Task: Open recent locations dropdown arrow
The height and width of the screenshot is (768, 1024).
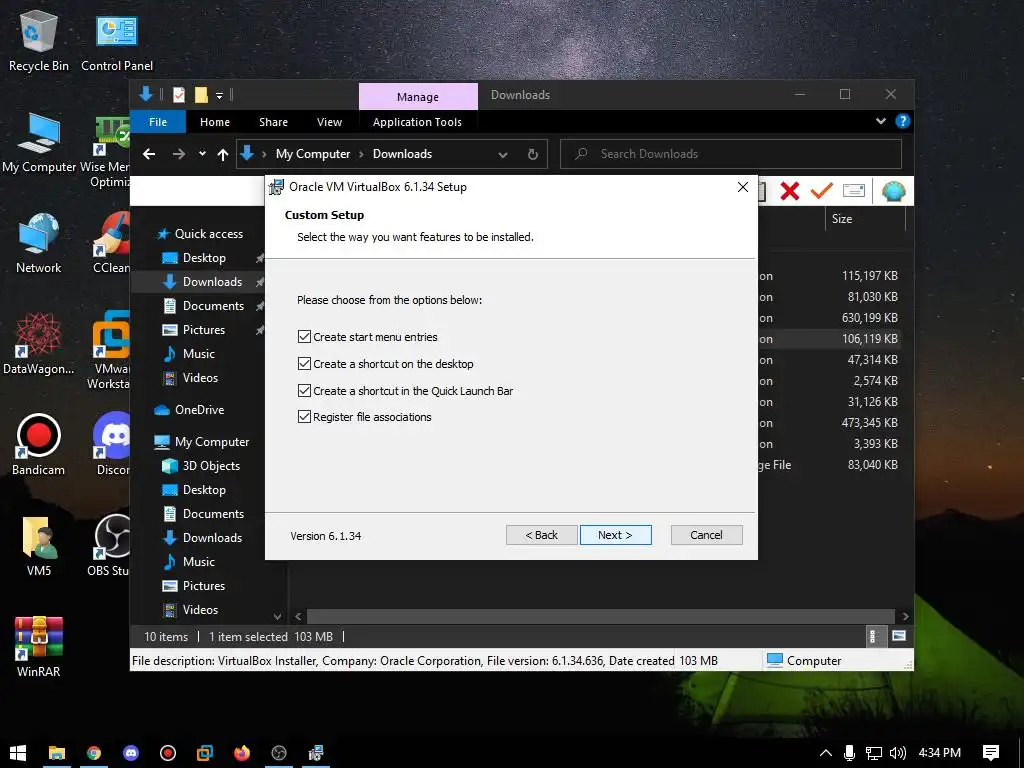Action: pos(202,154)
